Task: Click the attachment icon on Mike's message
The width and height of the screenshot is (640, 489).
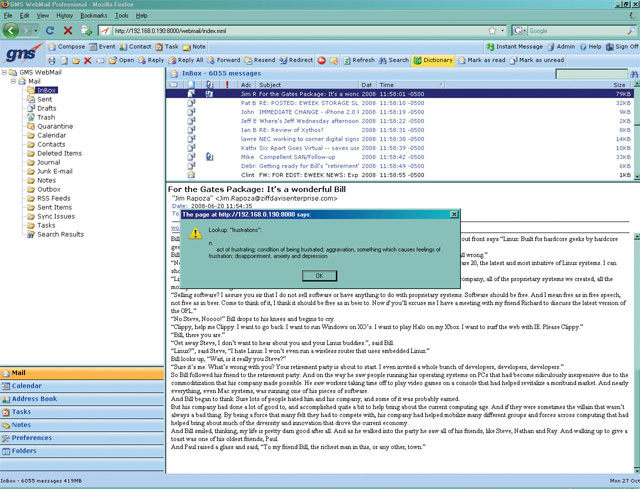Action: pyautogui.click(x=209, y=157)
